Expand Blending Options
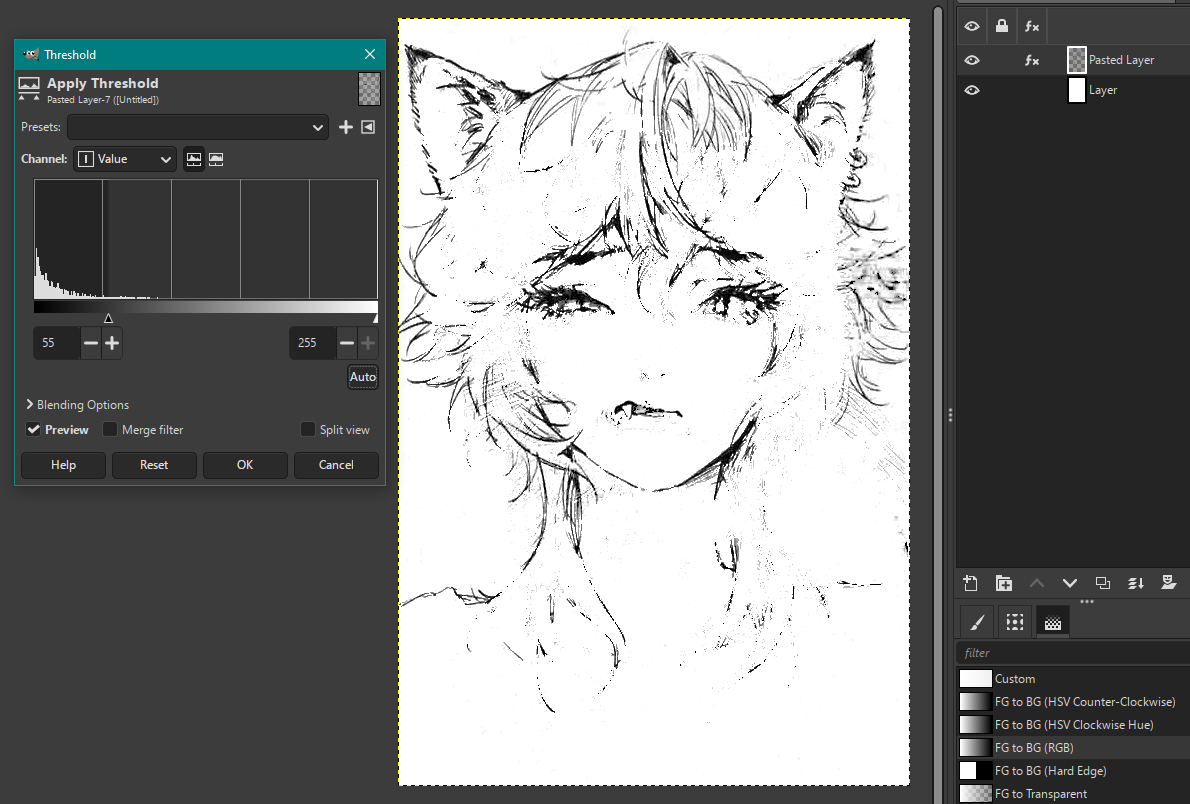The image size is (1190, 804). (77, 405)
